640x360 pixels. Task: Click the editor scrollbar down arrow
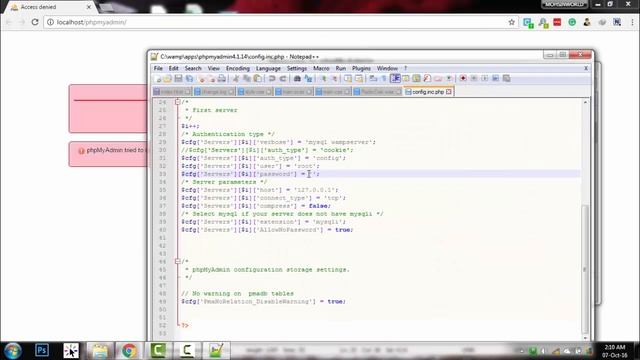pyautogui.click(x=585, y=338)
